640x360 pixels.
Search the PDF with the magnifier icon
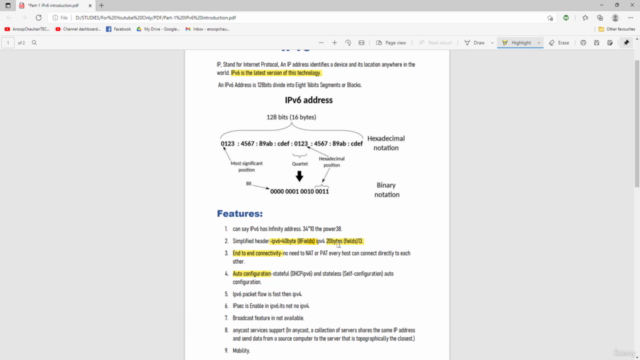pyautogui.click(x=34, y=42)
